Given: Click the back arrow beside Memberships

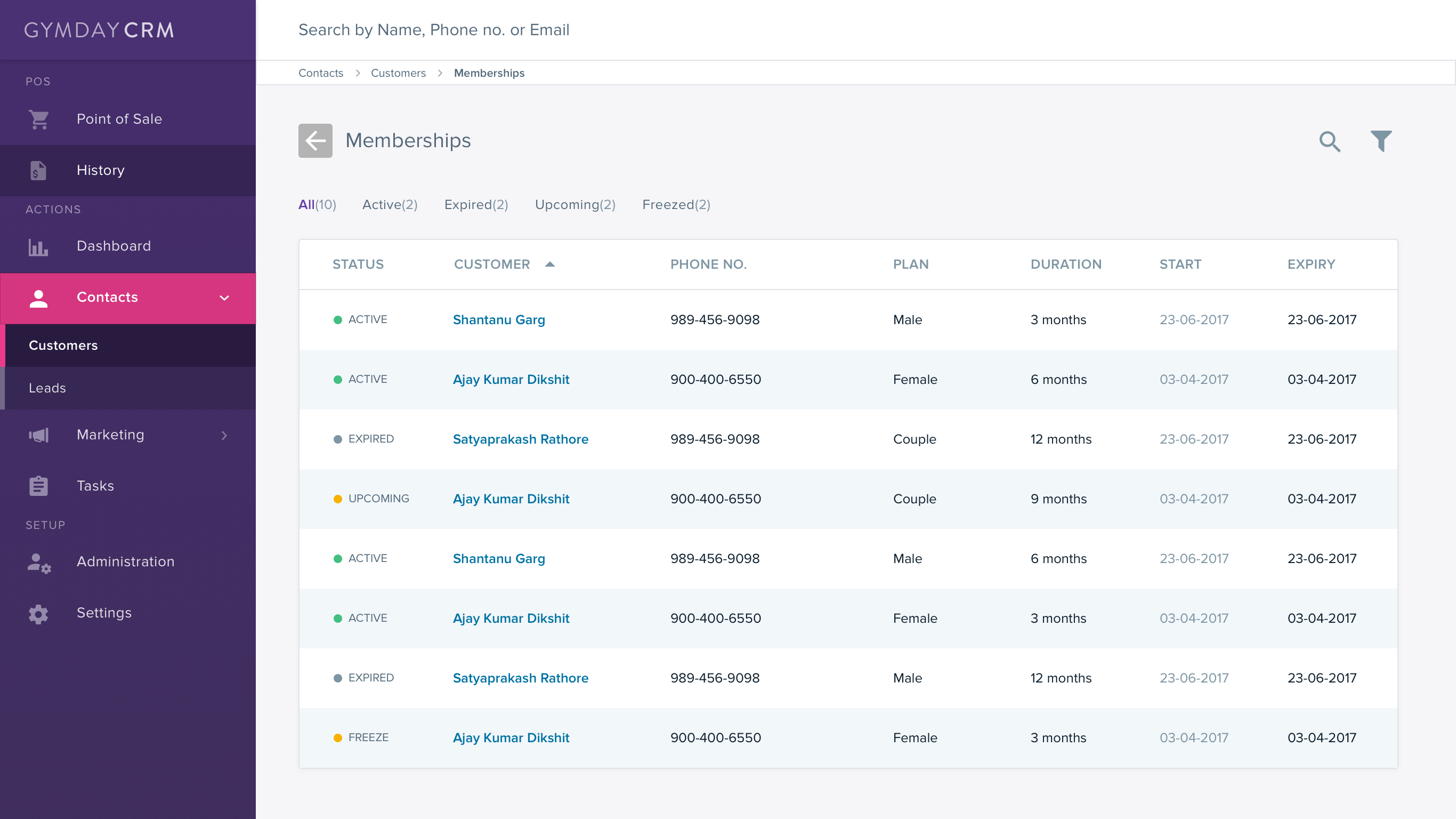Looking at the screenshot, I should pyautogui.click(x=315, y=140).
